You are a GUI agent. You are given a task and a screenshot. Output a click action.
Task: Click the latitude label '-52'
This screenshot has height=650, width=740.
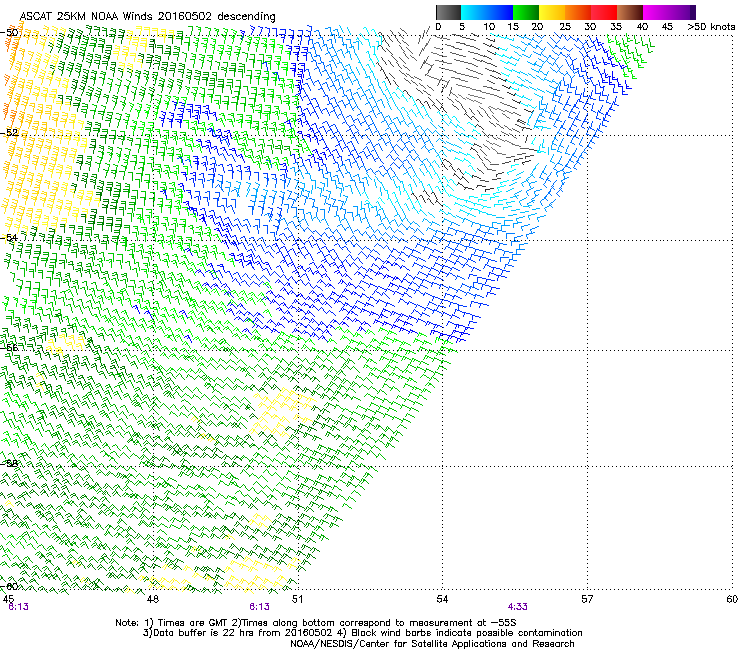(9, 133)
